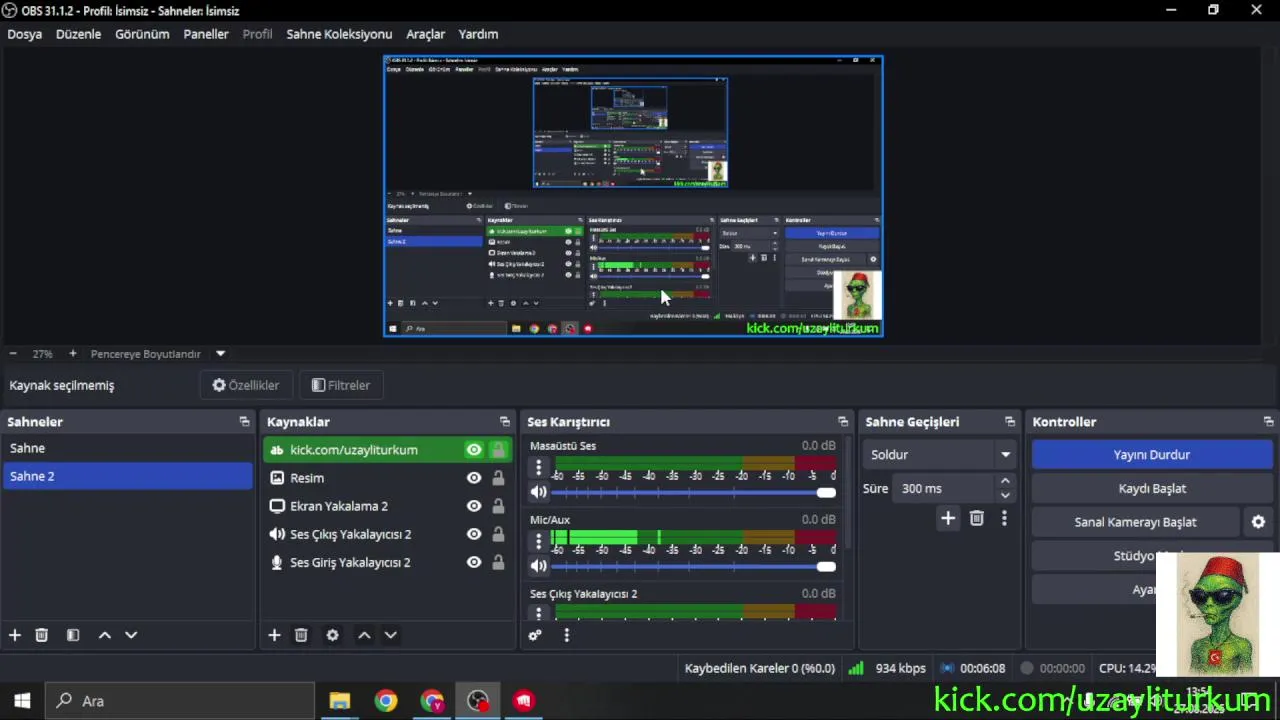Add a new scene transition plus icon

tap(948, 518)
